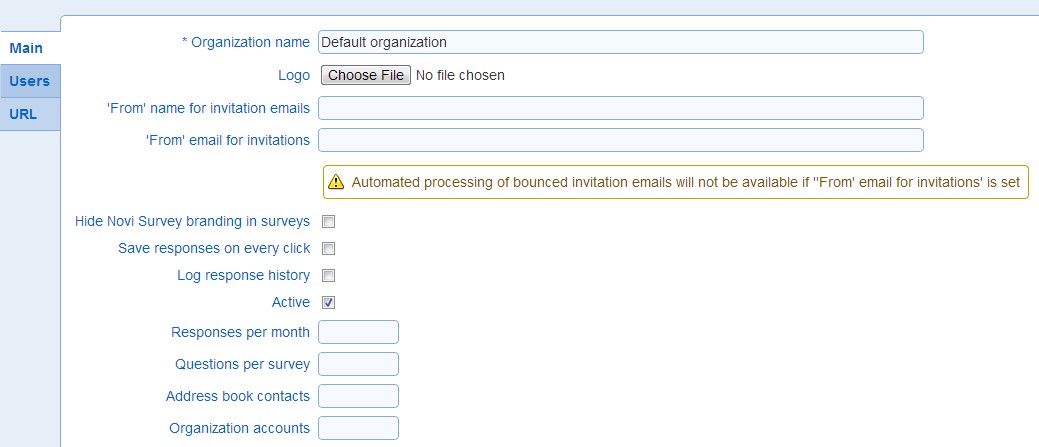The width and height of the screenshot is (1039, 447).
Task: Select the Responses per month box
Action: (358, 332)
